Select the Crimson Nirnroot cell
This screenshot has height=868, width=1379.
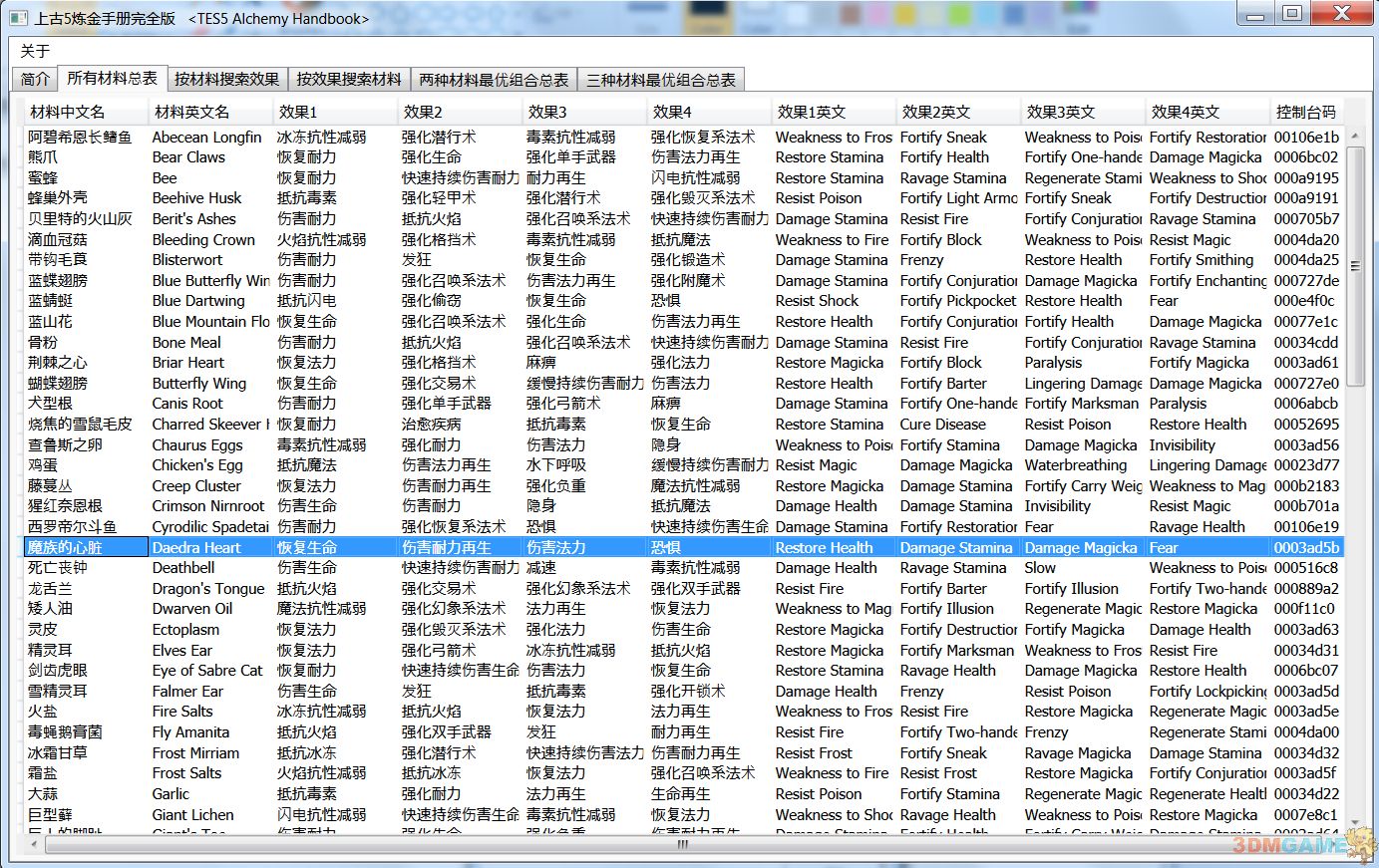point(208,506)
